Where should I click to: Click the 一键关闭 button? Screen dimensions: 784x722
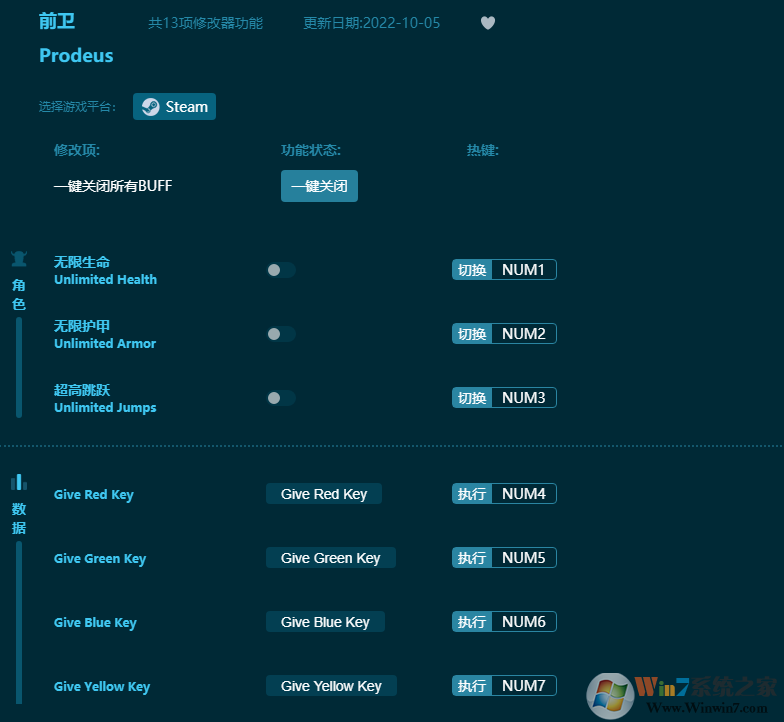320,186
